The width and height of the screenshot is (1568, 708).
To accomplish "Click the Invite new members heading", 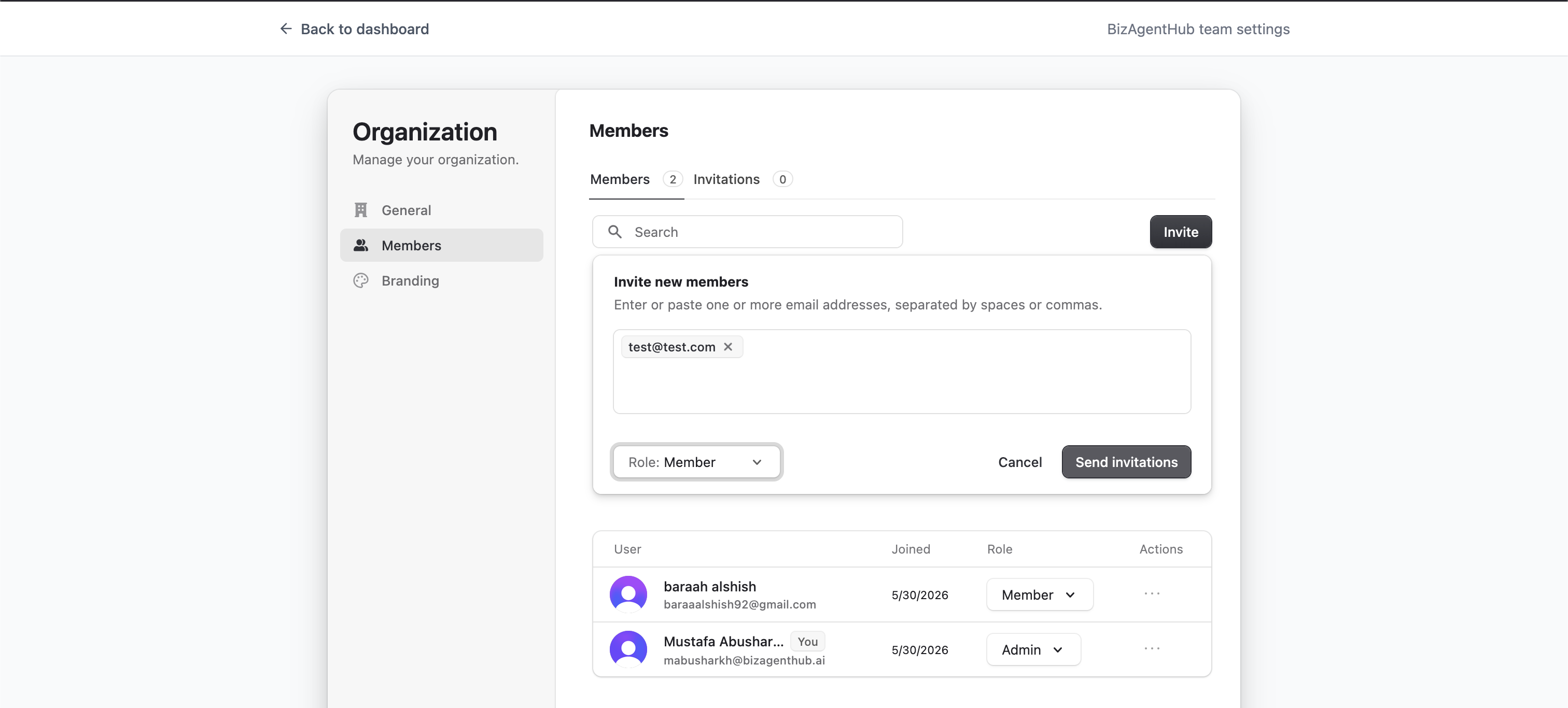I will click(x=680, y=281).
